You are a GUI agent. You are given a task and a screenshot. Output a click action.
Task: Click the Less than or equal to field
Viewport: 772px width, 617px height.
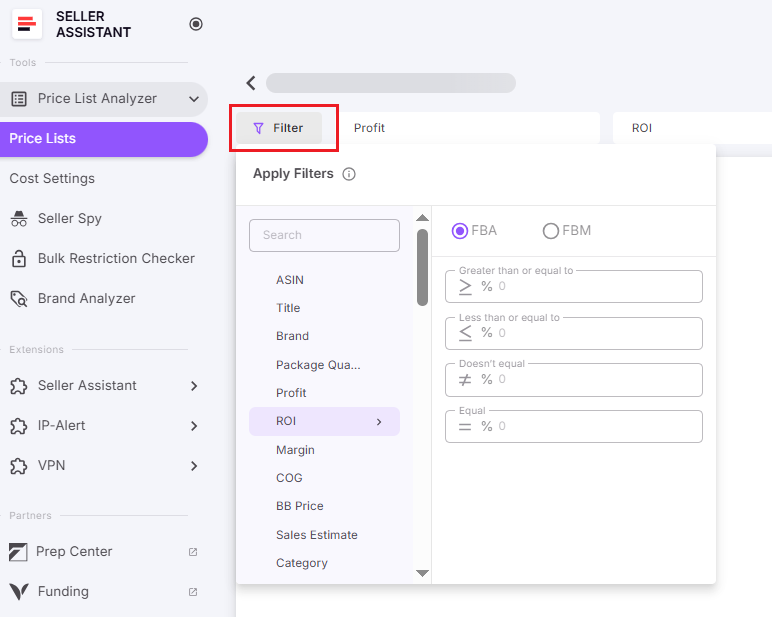coord(574,333)
